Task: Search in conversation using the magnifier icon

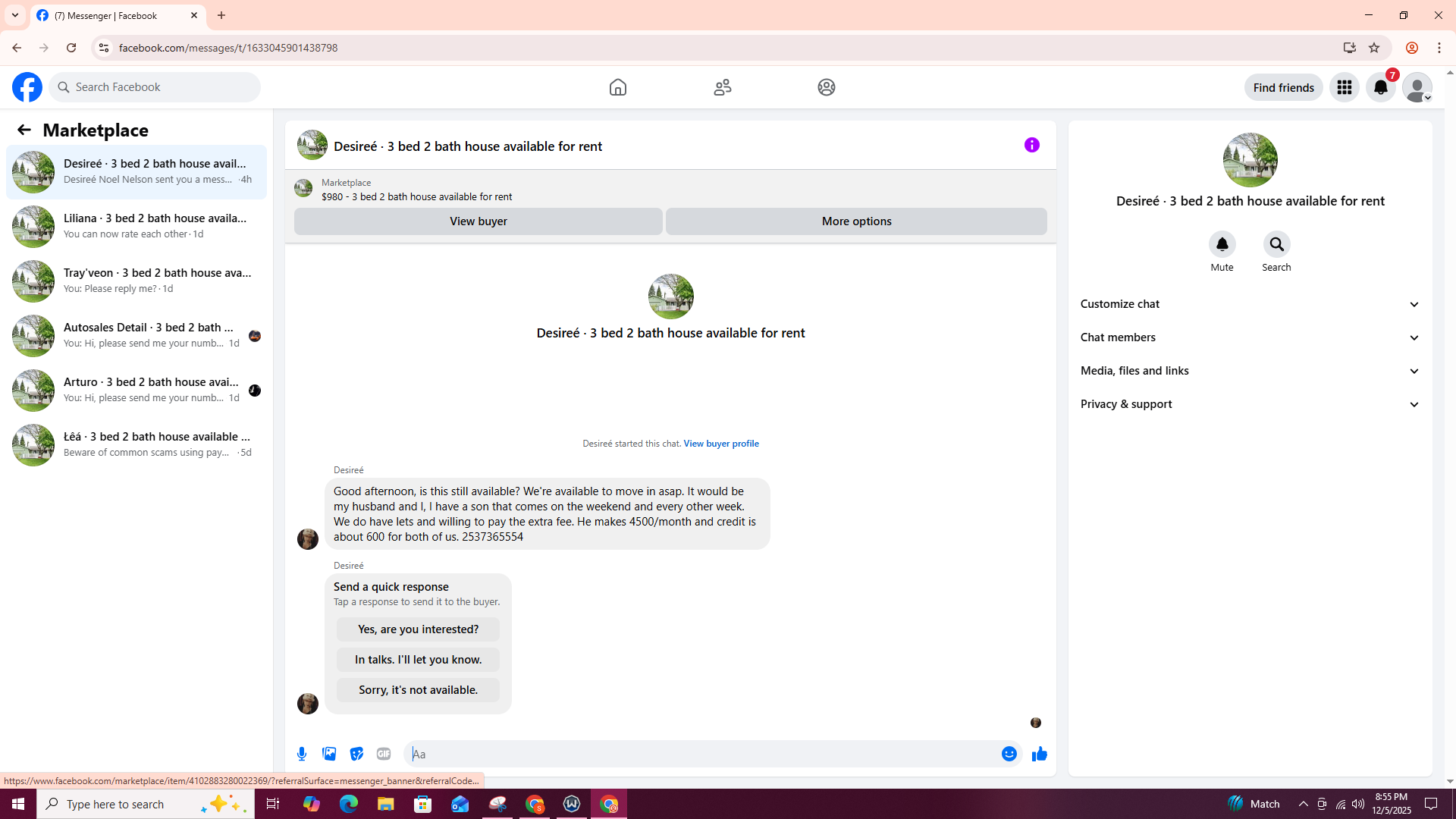Action: tap(1276, 244)
